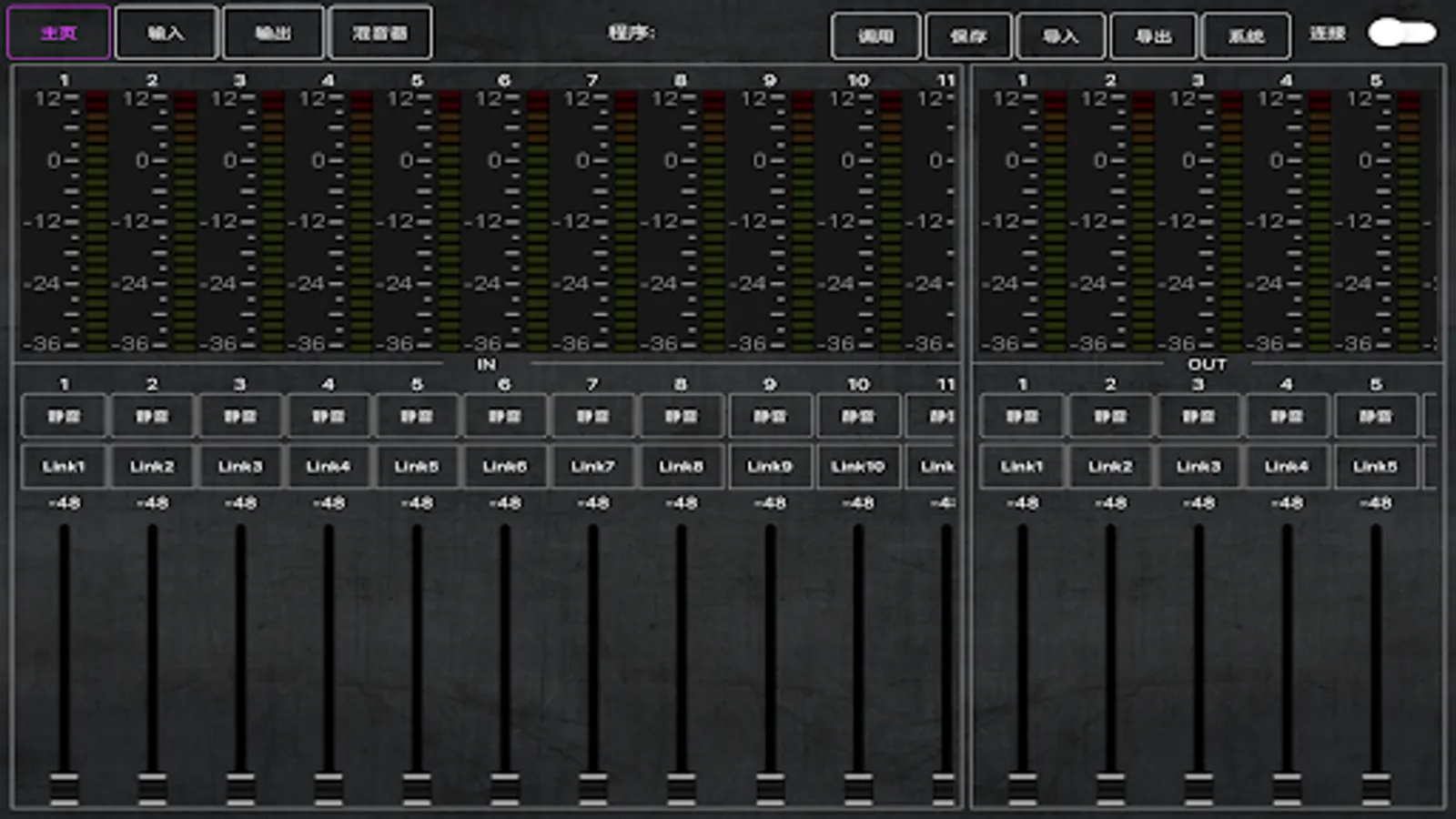
Task: Open the 输入 input tab
Action: coord(167,33)
